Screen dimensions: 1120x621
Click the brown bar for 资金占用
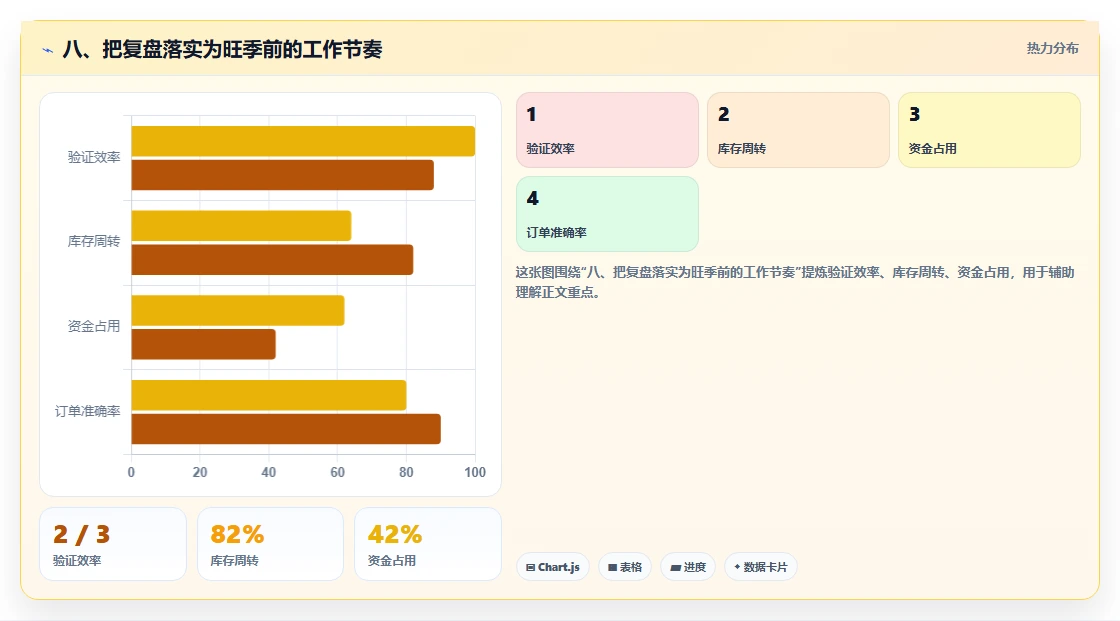pos(204,344)
